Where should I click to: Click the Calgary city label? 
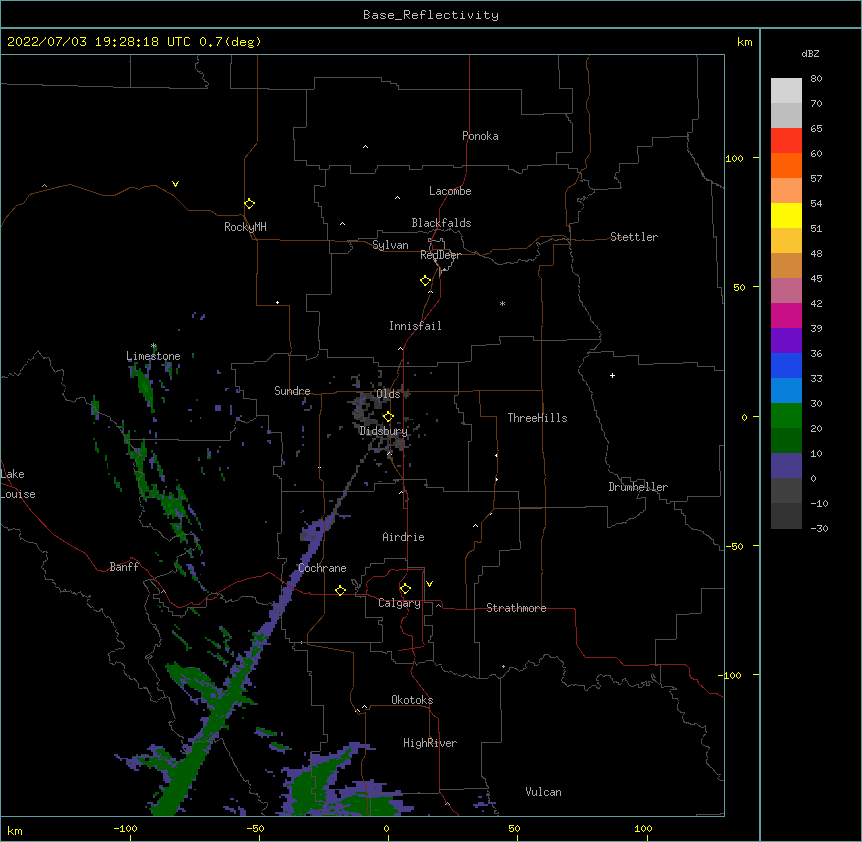(x=399, y=603)
